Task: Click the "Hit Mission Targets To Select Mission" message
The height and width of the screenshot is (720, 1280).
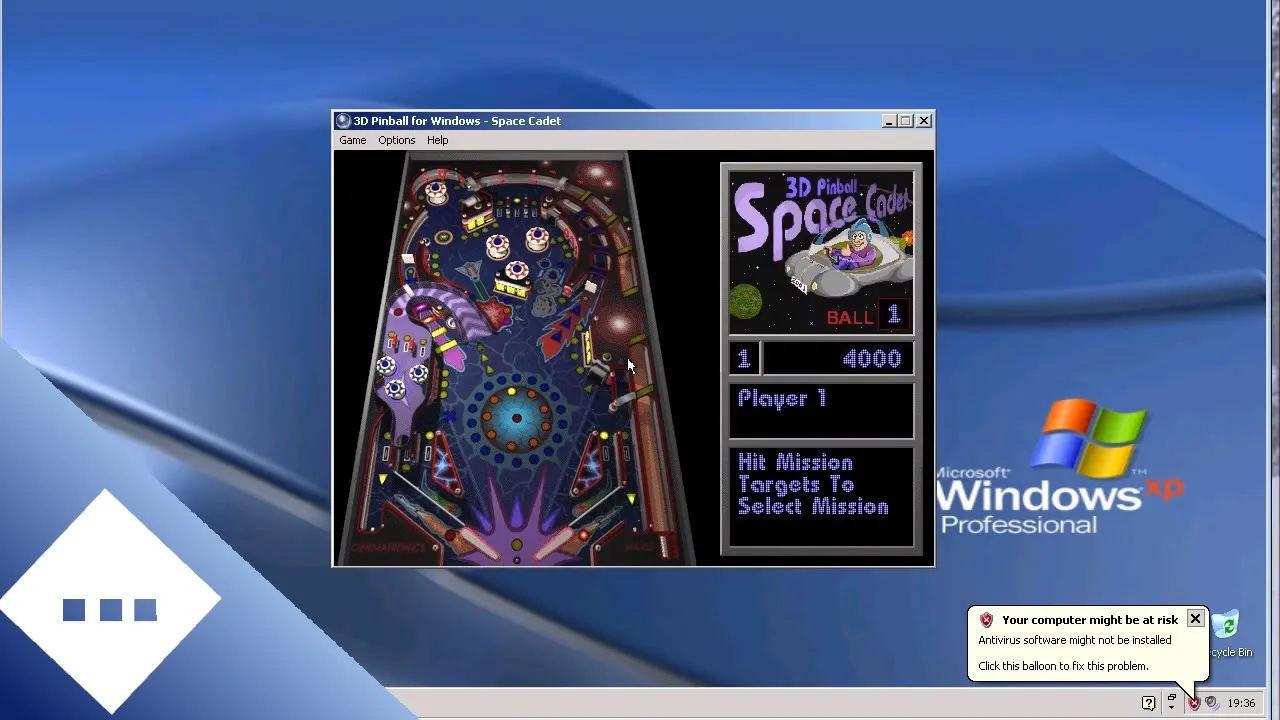Action: 813,485
